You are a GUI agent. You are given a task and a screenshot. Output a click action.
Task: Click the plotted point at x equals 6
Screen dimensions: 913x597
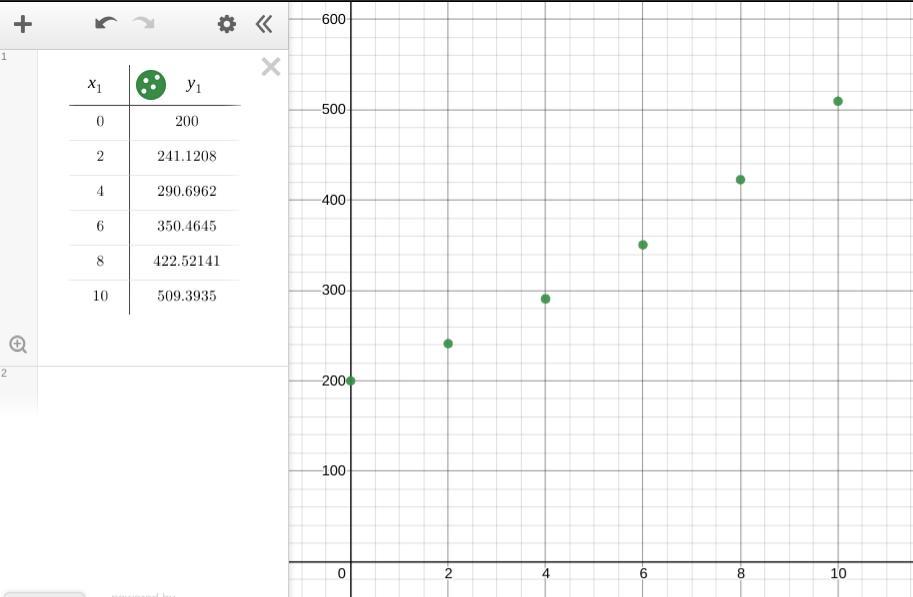pos(643,245)
